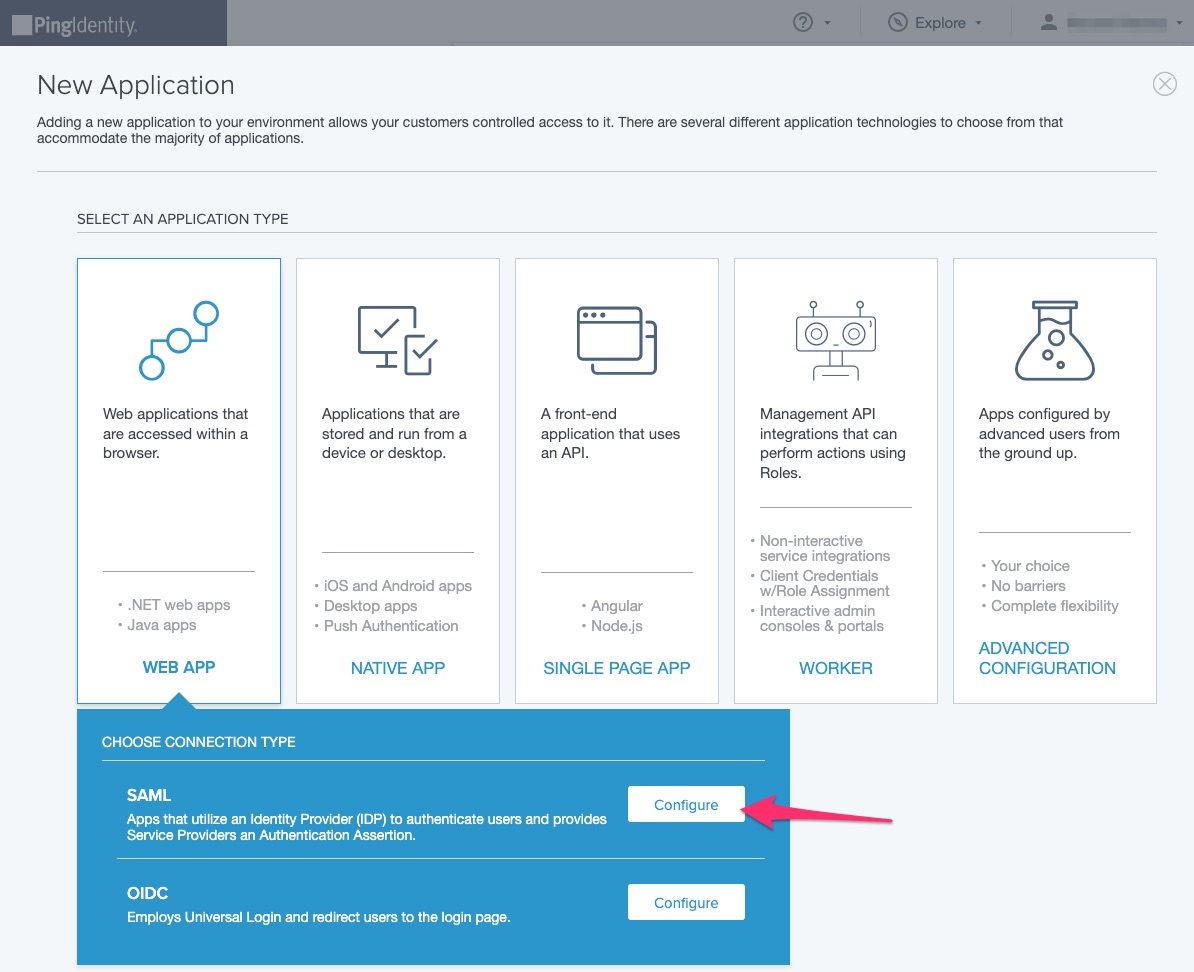
Task: Expand the user account dropdown
Action: [1180, 22]
